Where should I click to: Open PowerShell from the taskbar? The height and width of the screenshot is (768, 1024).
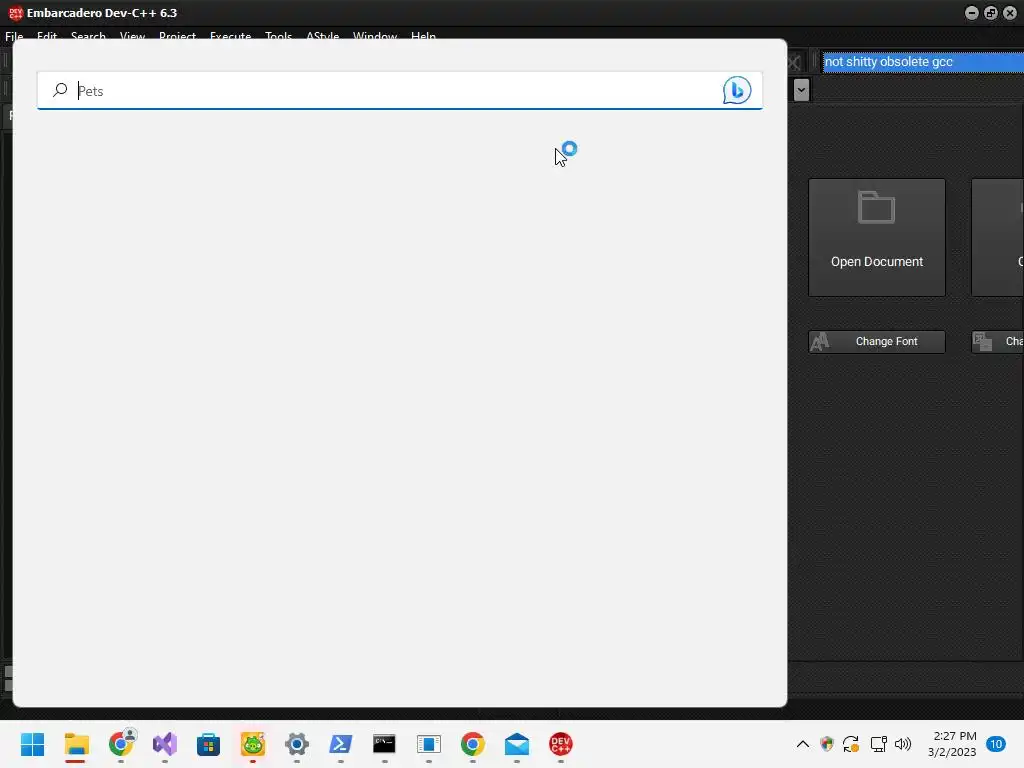click(x=340, y=744)
